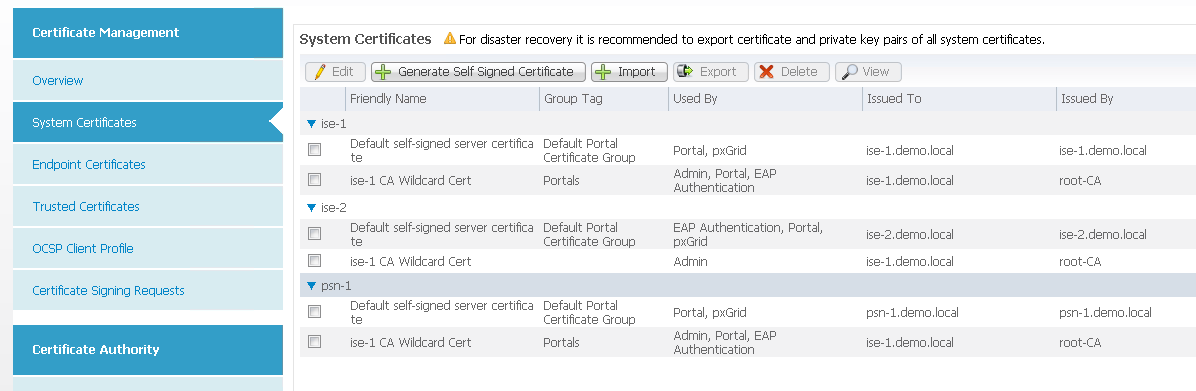1196x391 pixels.
Task: Check ise-1 group CA Wildcard Cert checkbox
Action: tap(314, 180)
